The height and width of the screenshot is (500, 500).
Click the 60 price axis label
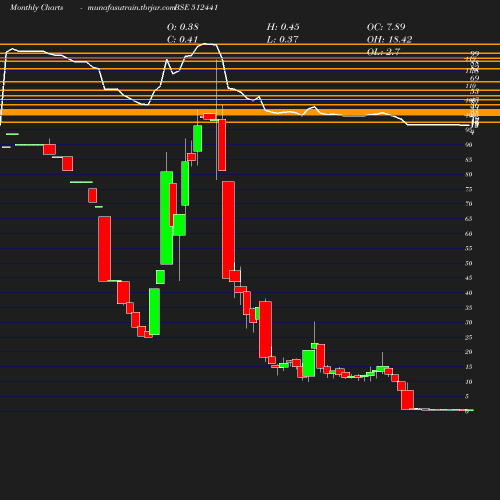pos(469,234)
